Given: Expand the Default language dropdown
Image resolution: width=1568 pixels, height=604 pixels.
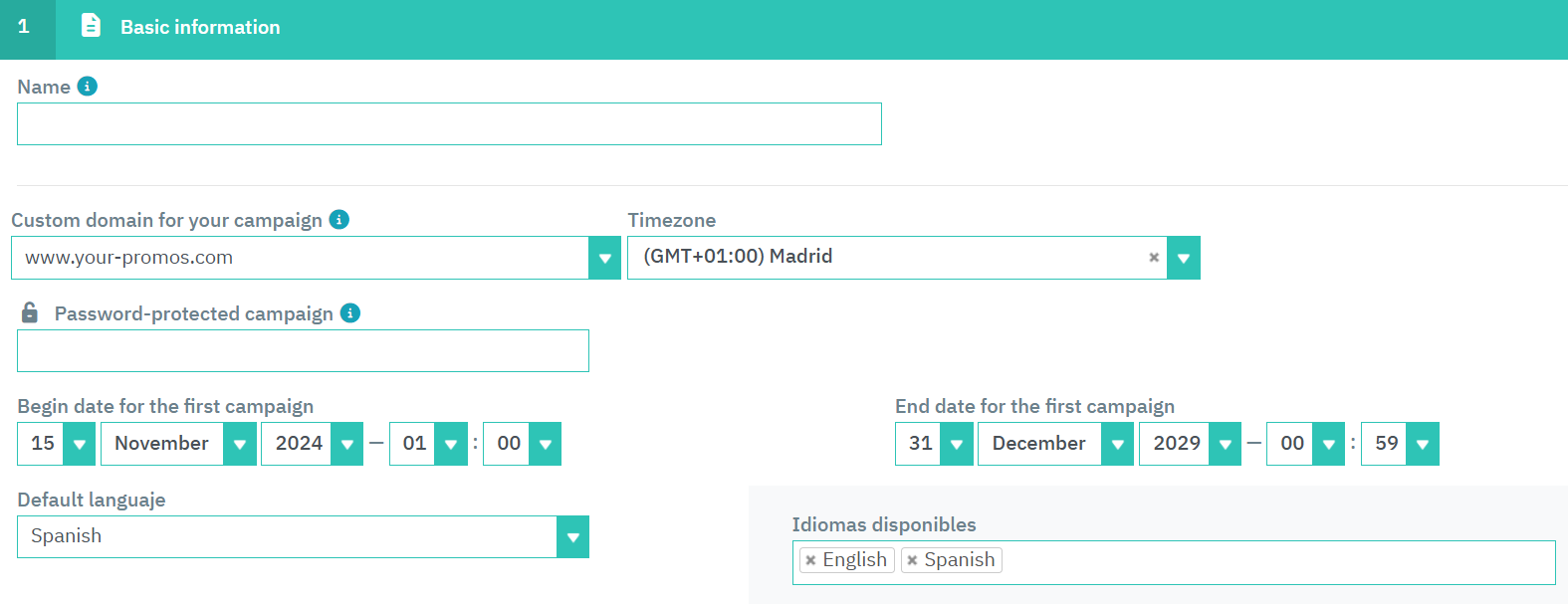Looking at the screenshot, I should coord(572,537).
